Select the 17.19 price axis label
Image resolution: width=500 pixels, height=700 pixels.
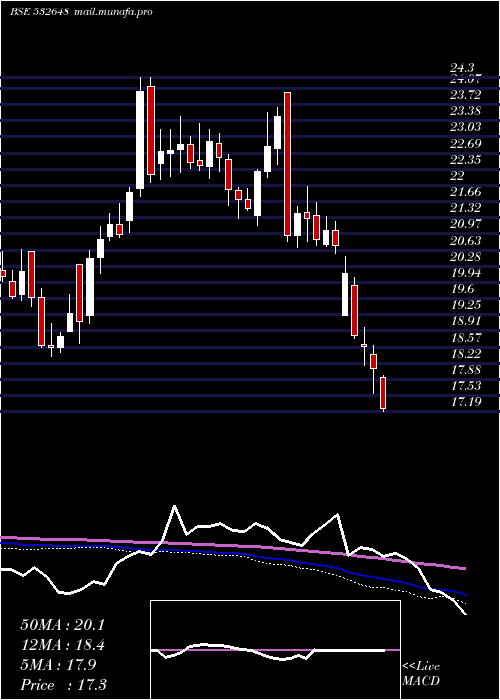[x=466, y=402]
